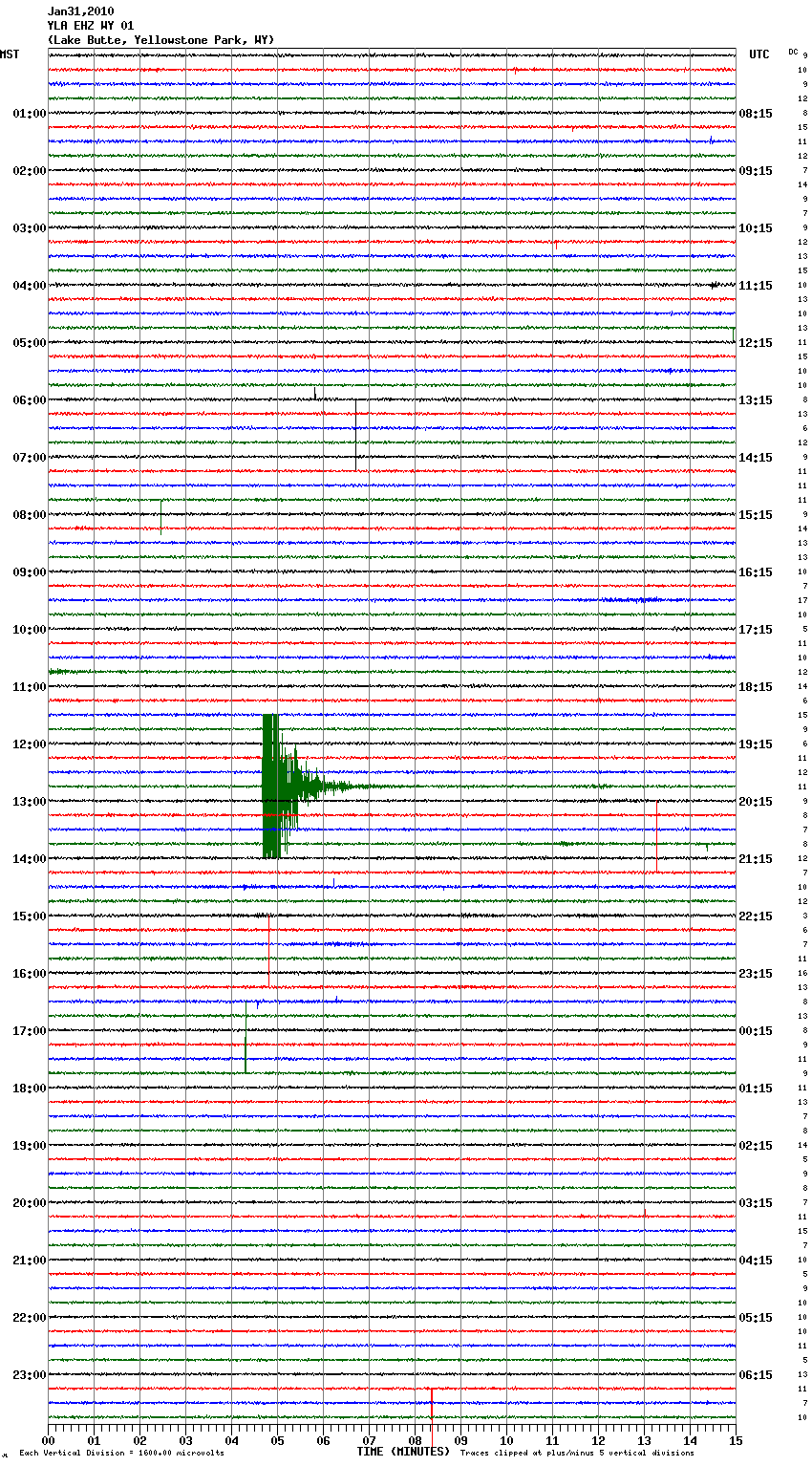812x1466 pixels.
Task: Click the 00:15 UTC time label
Action: [x=756, y=1031]
